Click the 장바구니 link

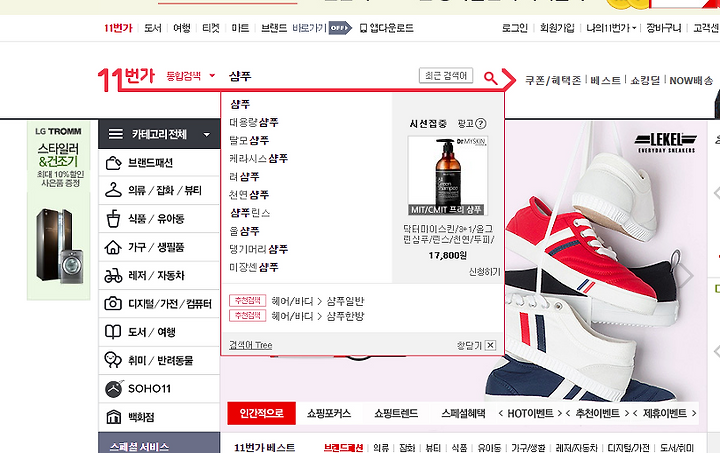point(664,28)
